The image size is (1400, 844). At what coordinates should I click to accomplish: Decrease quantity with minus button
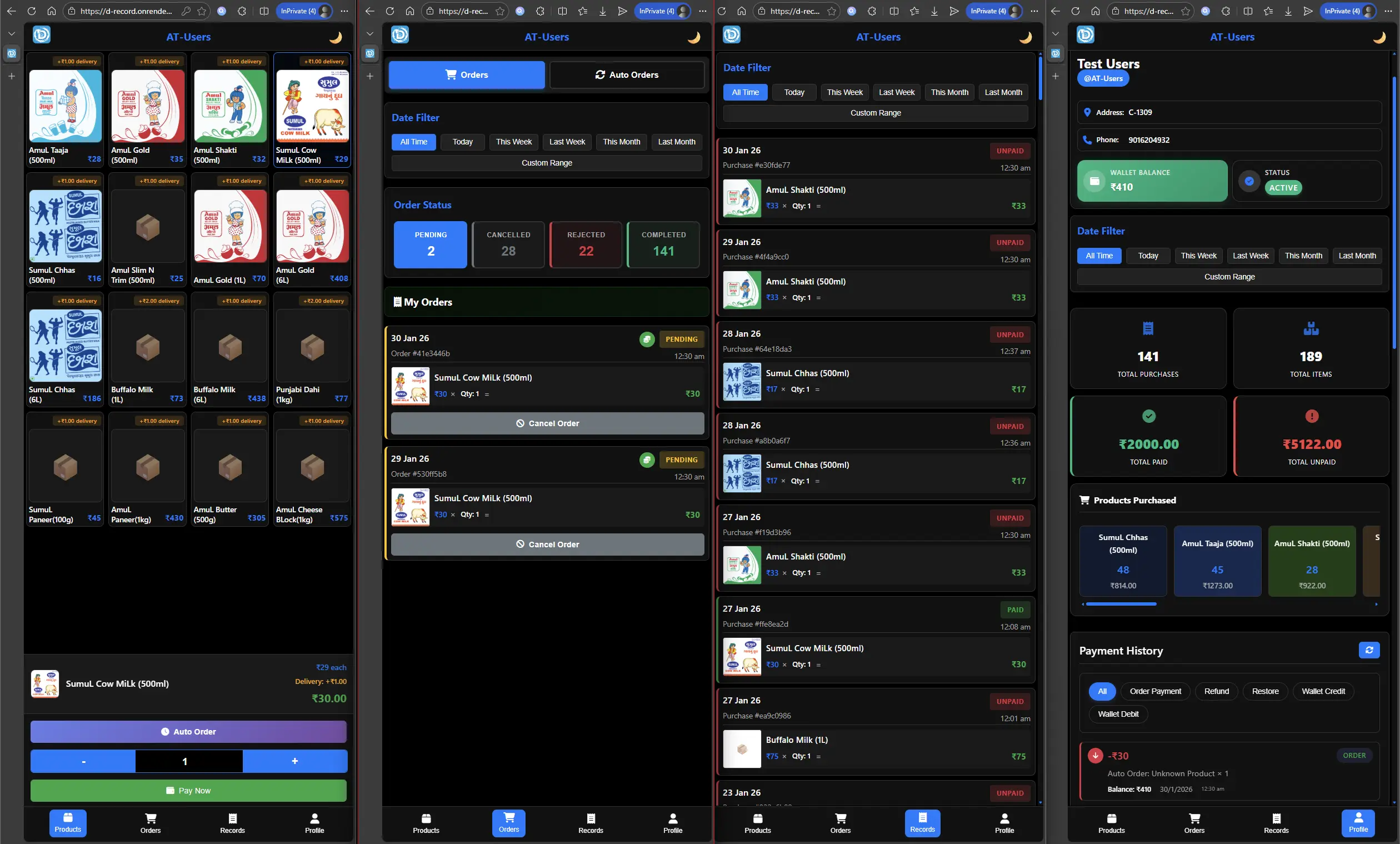[83, 761]
